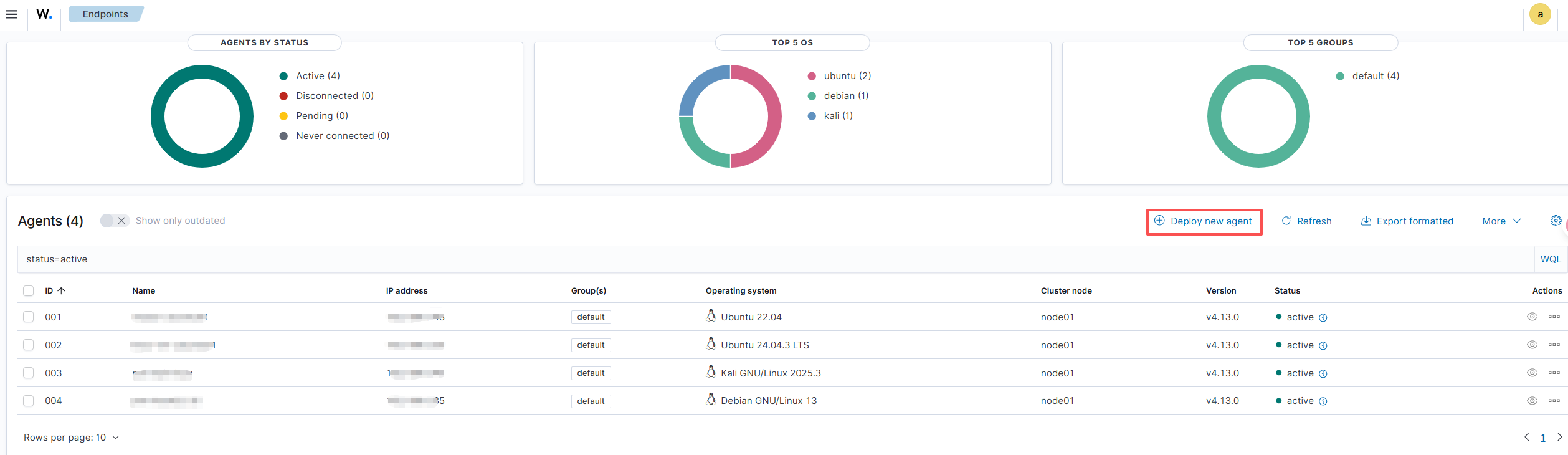View details of agent 001 eye icon
1568x455 pixels.
[1532, 317]
